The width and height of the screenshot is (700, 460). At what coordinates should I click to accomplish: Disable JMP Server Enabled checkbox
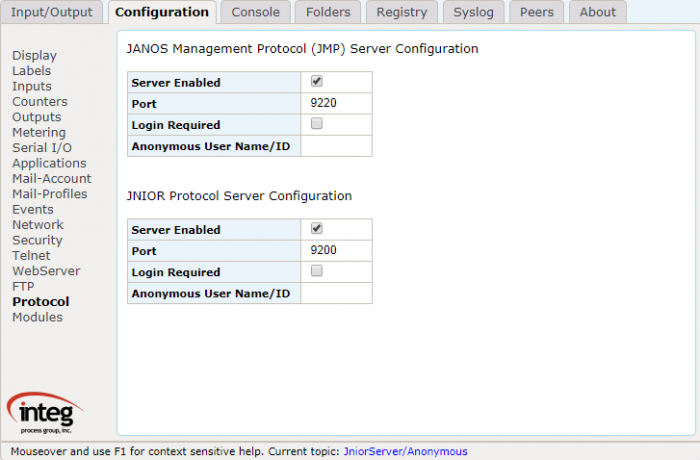(x=317, y=81)
